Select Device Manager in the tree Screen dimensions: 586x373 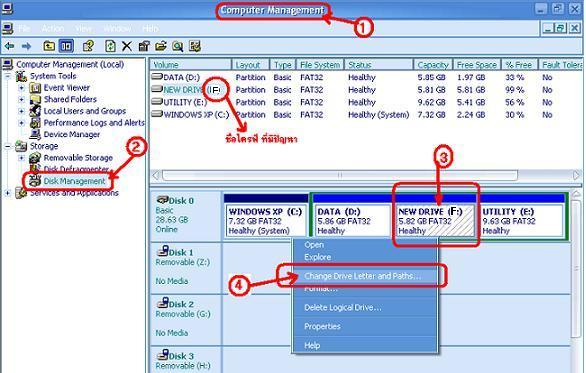[71, 134]
